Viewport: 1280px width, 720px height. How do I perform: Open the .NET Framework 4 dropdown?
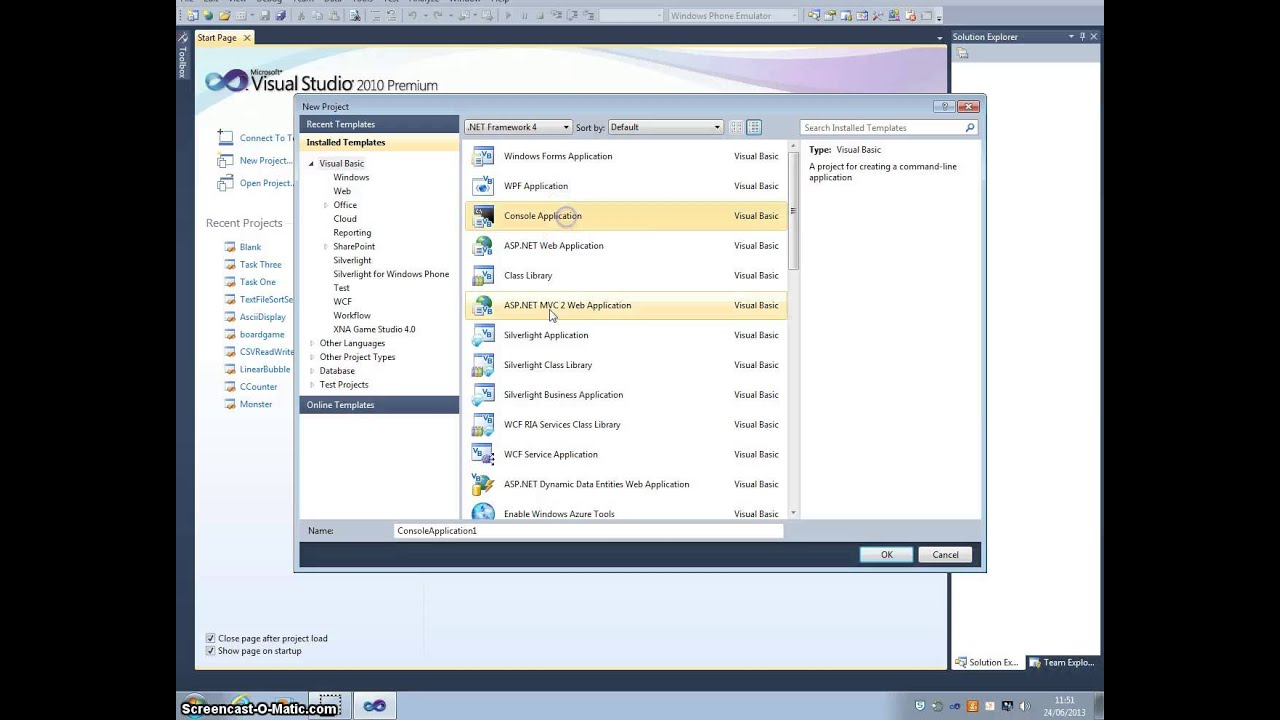(518, 127)
